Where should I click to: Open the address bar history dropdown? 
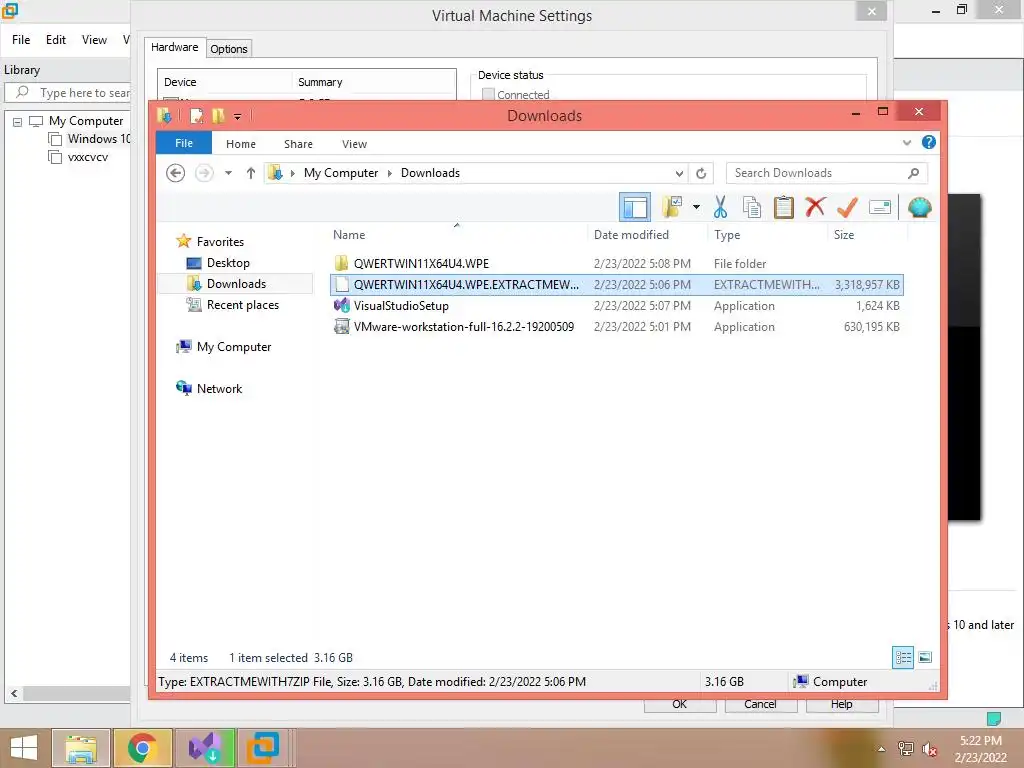[679, 173]
